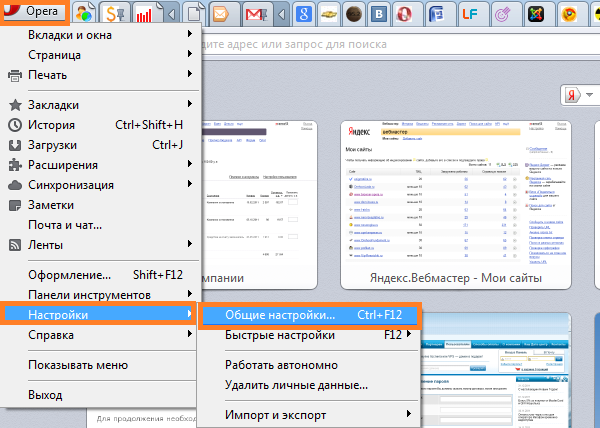Expand Быстрые настройки submenu arrow
Screen dimensions: 600x428
[409, 334]
